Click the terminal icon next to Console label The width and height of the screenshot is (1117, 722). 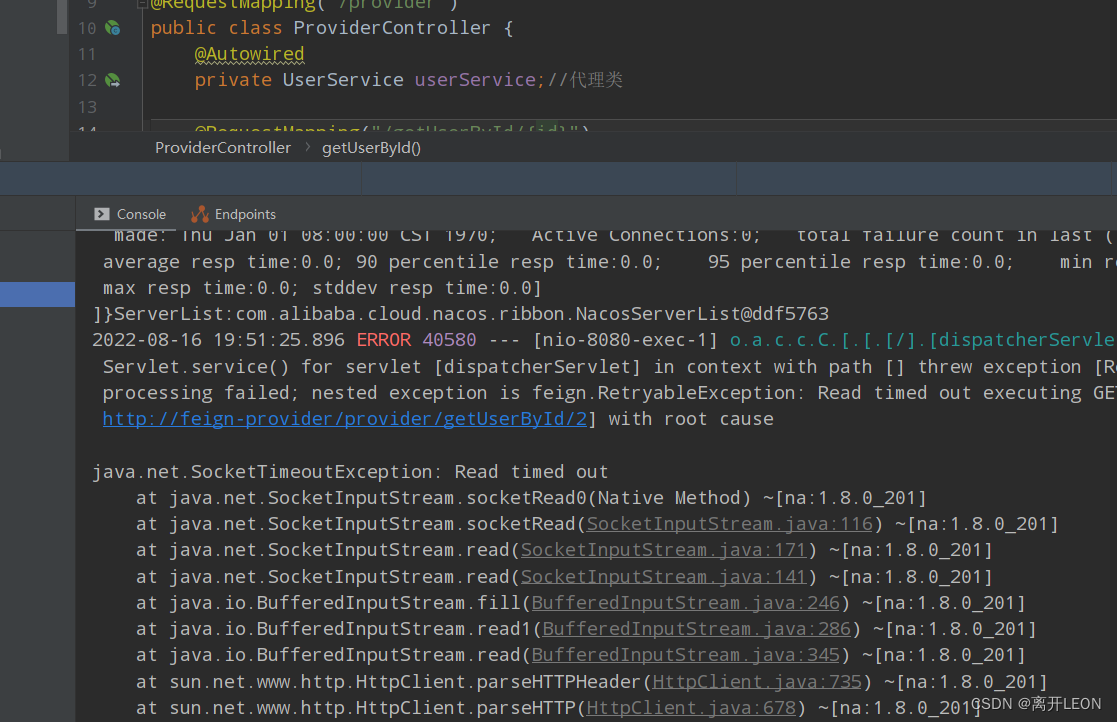[102, 214]
